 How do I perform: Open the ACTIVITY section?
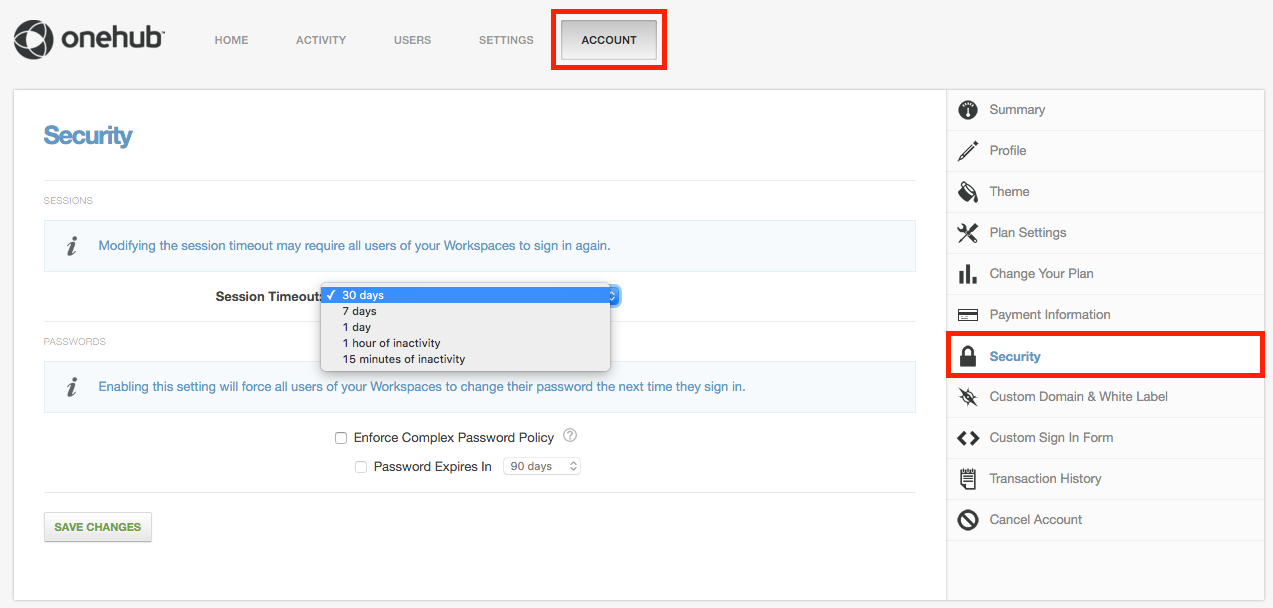[x=320, y=40]
